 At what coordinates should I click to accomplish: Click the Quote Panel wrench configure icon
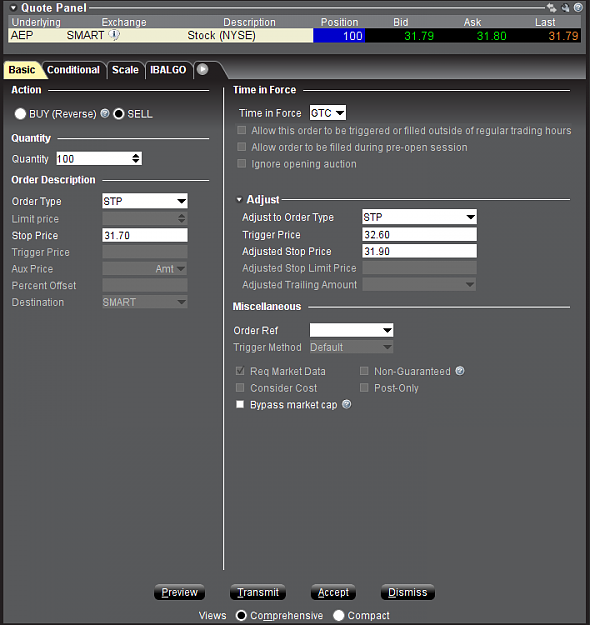565,8
